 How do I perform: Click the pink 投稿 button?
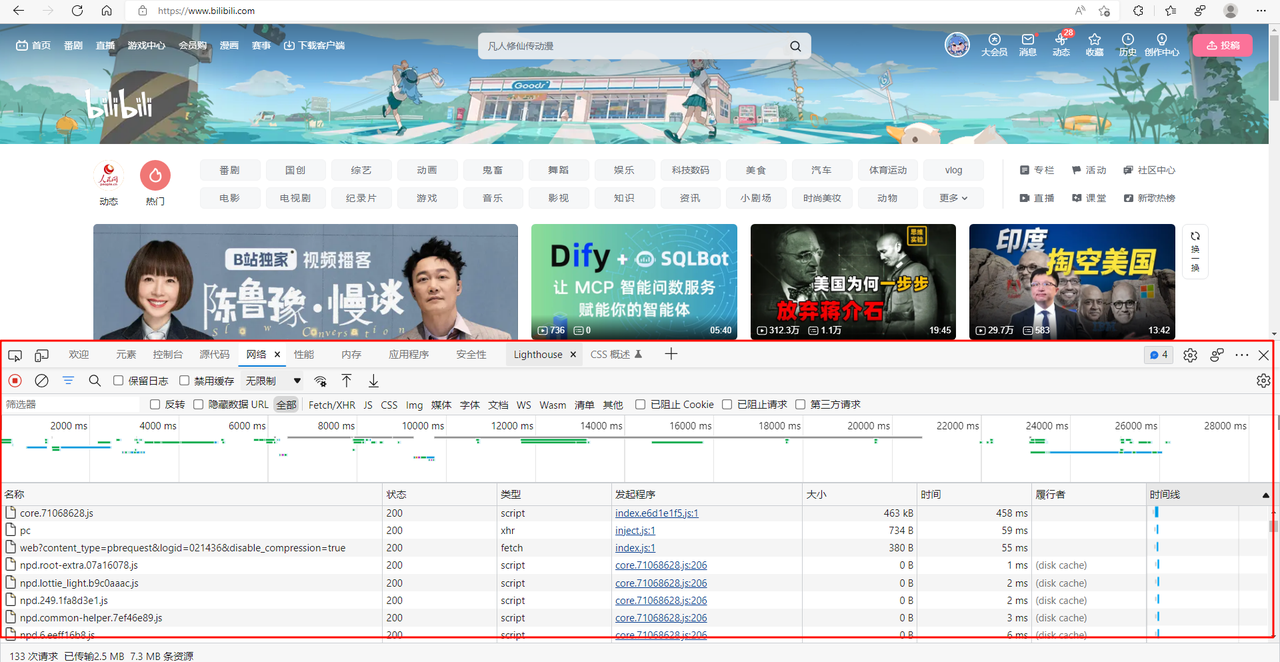(1222, 45)
